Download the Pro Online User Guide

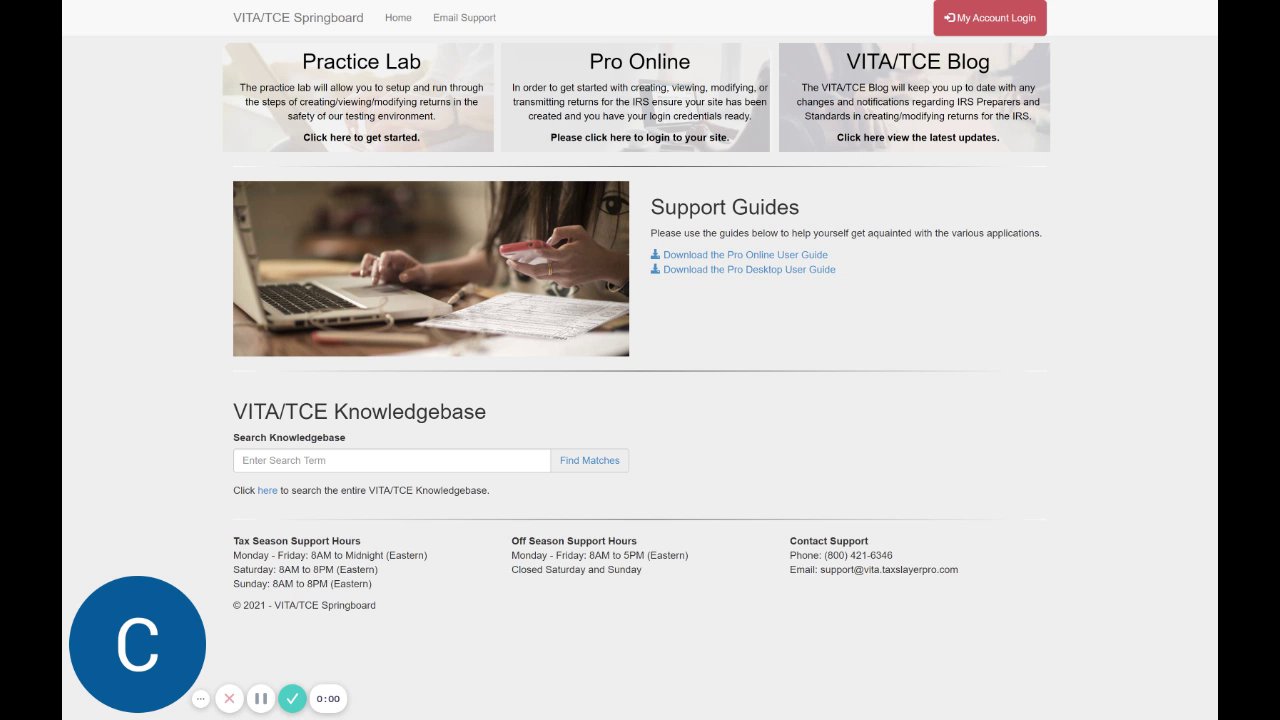click(745, 255)
